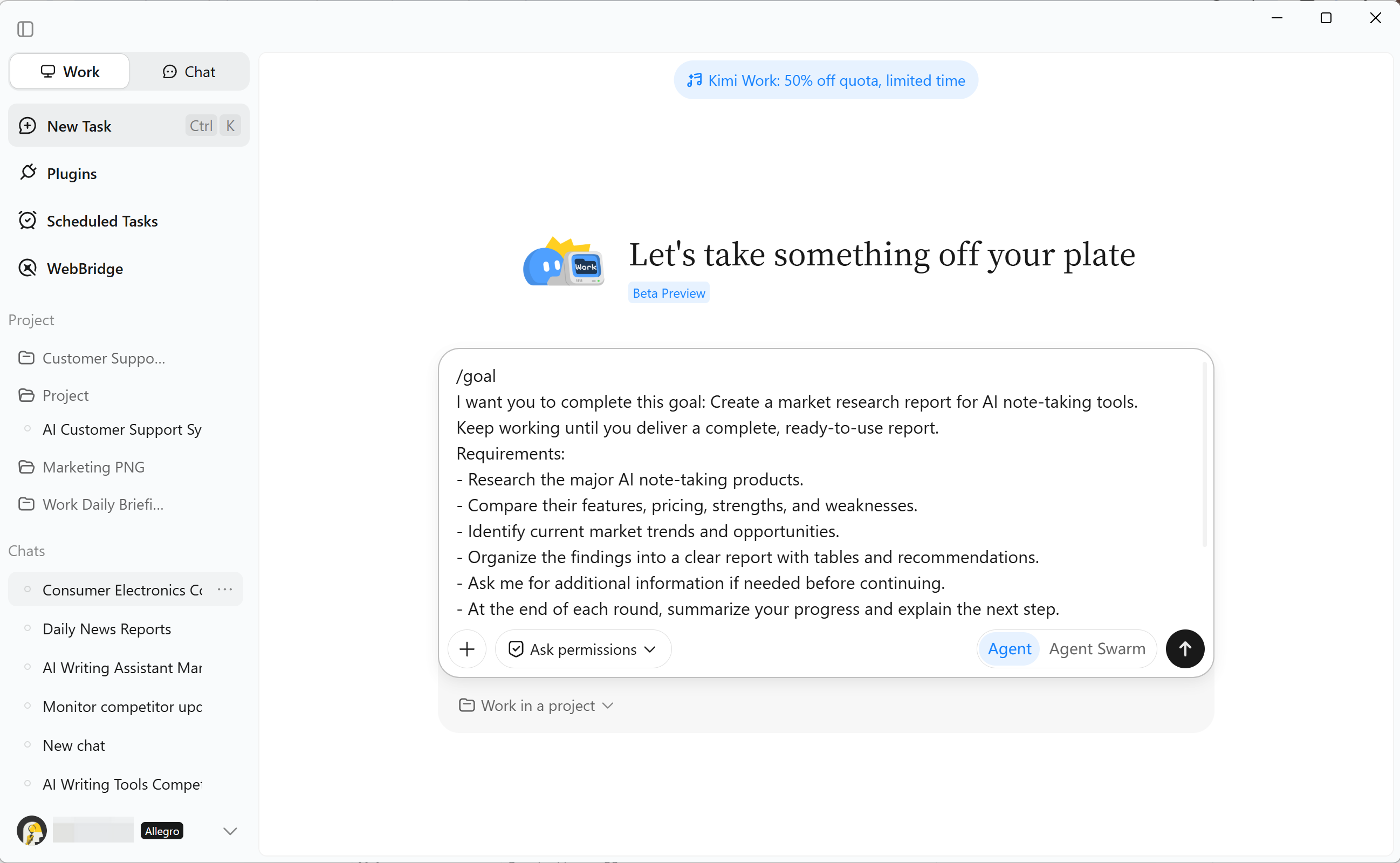Open Scheduled Tasks via the clock icon
Viewport: 1400px width, 863px height.
coord(28,220)
